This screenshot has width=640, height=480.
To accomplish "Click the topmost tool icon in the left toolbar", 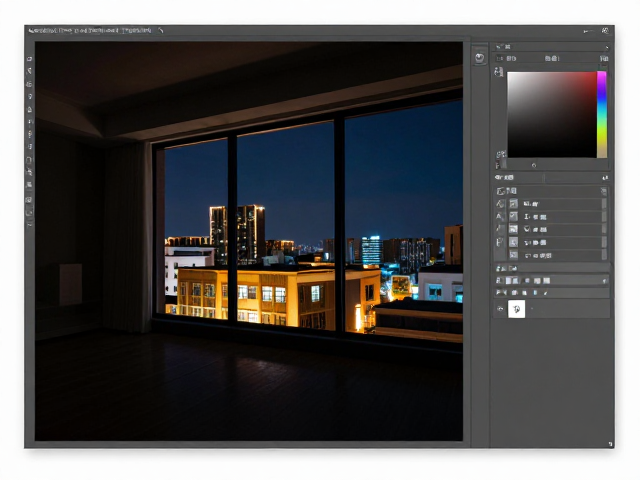I will pos(30,59).
